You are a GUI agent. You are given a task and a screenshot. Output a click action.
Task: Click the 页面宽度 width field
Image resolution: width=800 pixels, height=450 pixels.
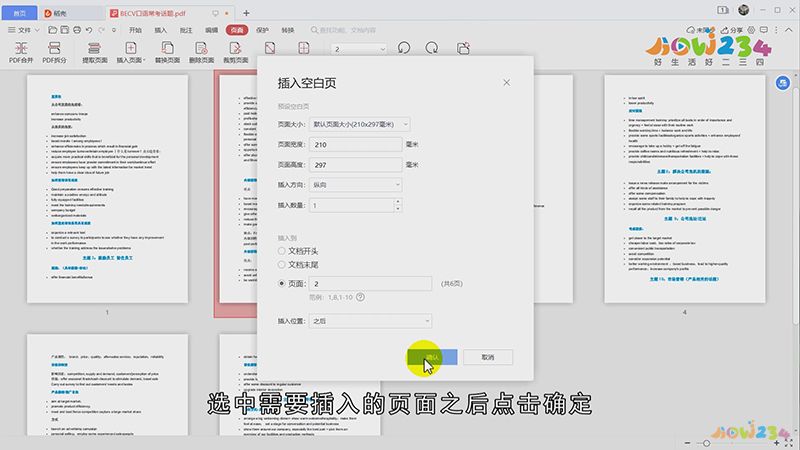tap(355, 144)
